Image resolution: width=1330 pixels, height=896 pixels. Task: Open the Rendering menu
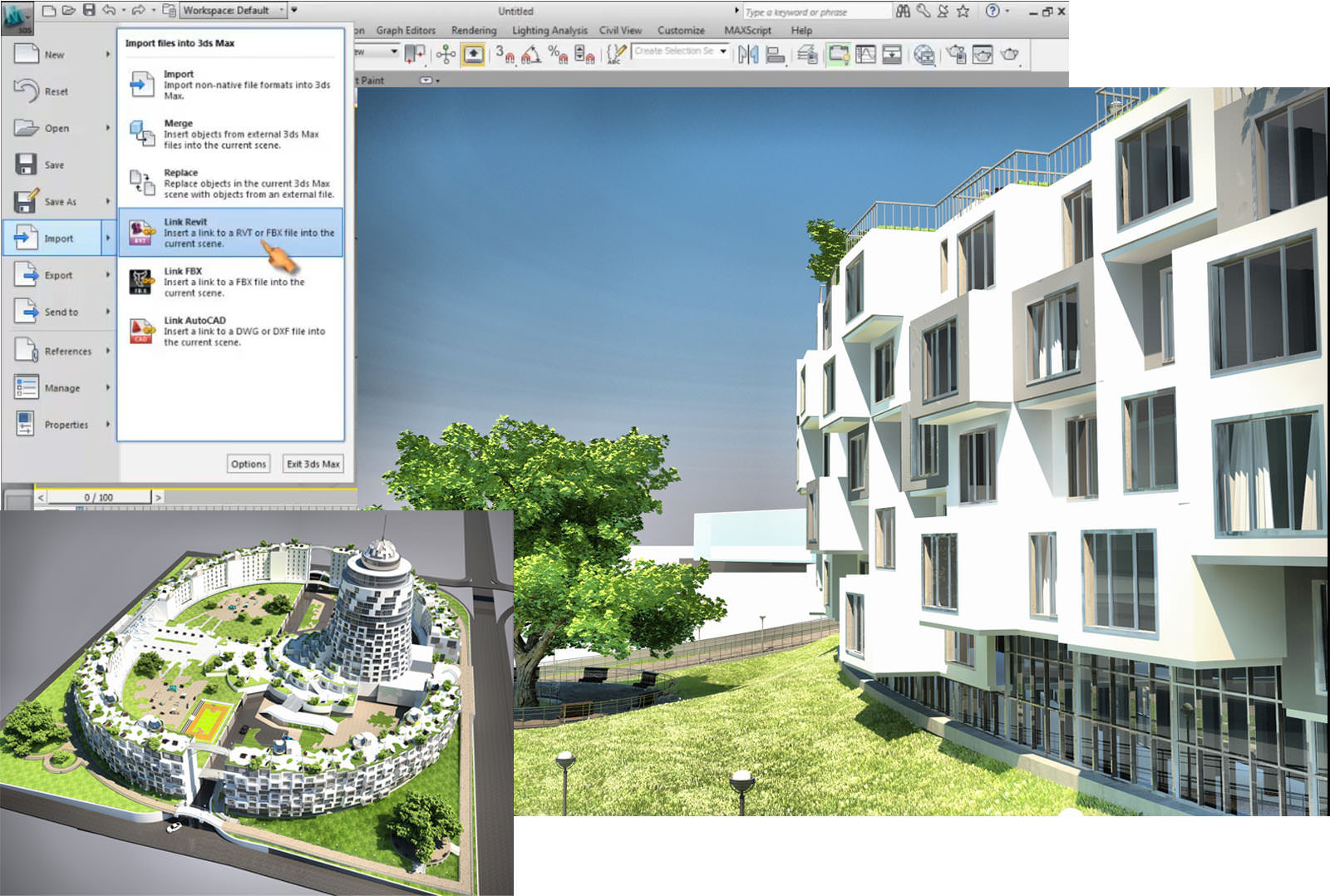coord(474,30)
